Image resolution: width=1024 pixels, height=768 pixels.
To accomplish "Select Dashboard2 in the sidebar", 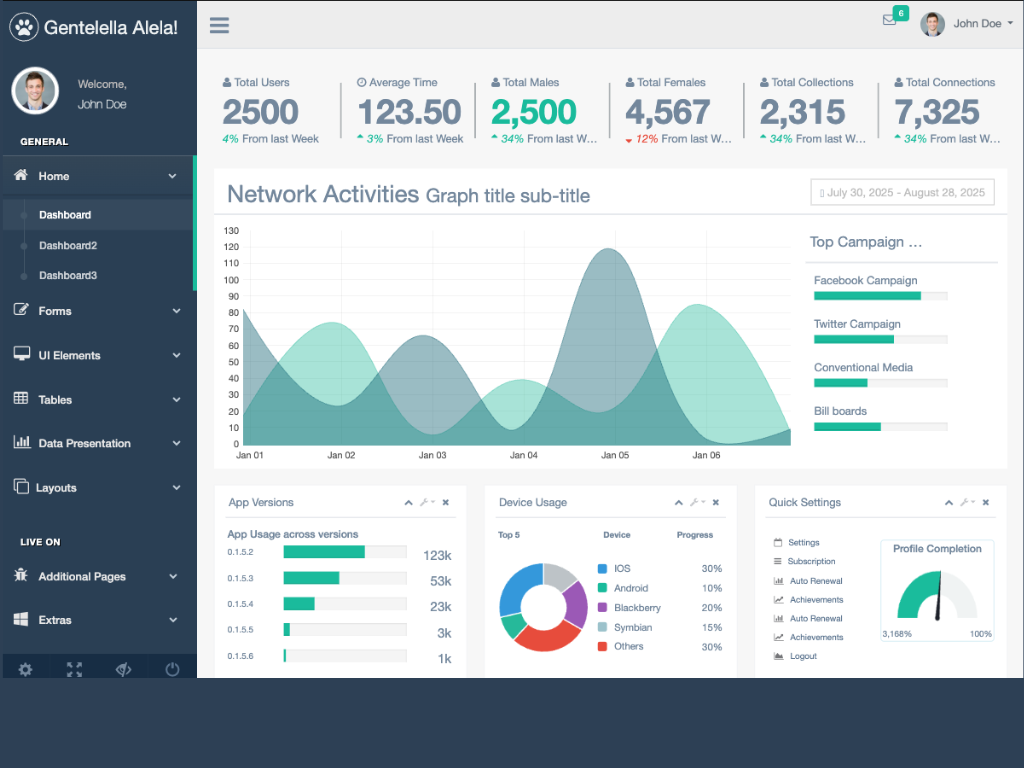I will click(x=68, y=245).
